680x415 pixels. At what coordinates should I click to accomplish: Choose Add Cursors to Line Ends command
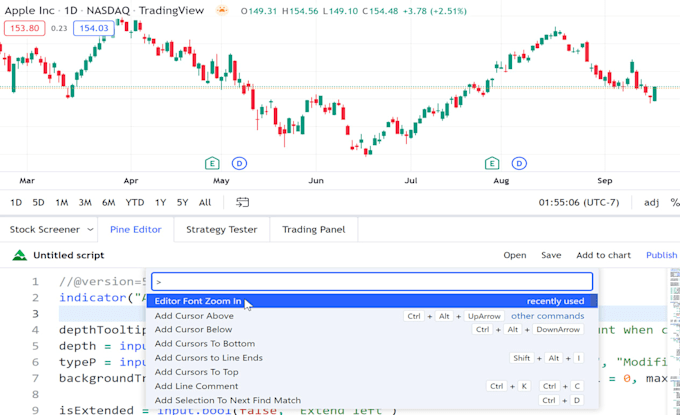(372, 358)
